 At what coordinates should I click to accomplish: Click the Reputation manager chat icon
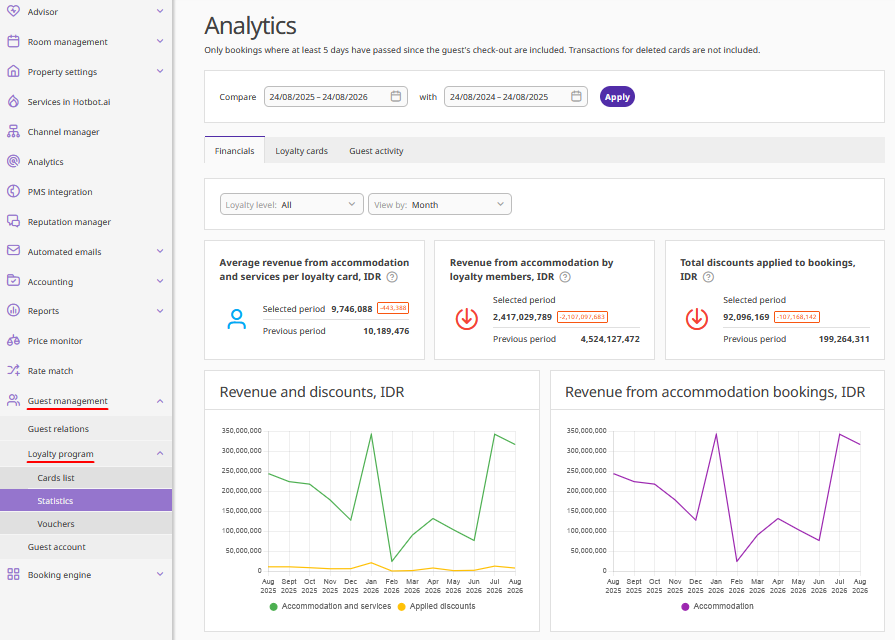pyautogui.click(x=13, y=221)
